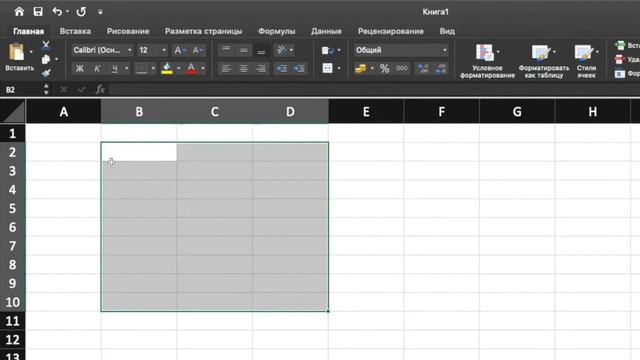Viewport: 640px width, 360px height.
Task: Open the Главная ribbon tab
Action: tap(29, 31)
